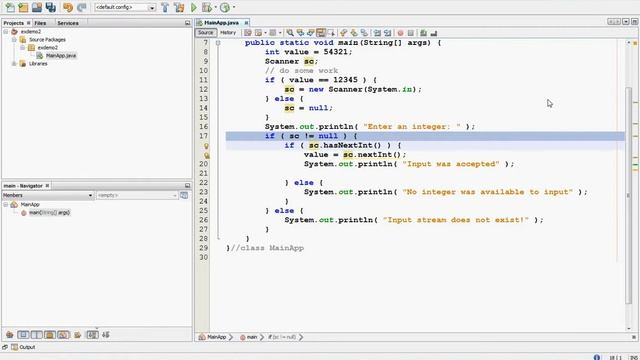This screenshot has width=640, height=360.
Task: Click the Start Macro Recording red icon
Action: coord(400,33)
